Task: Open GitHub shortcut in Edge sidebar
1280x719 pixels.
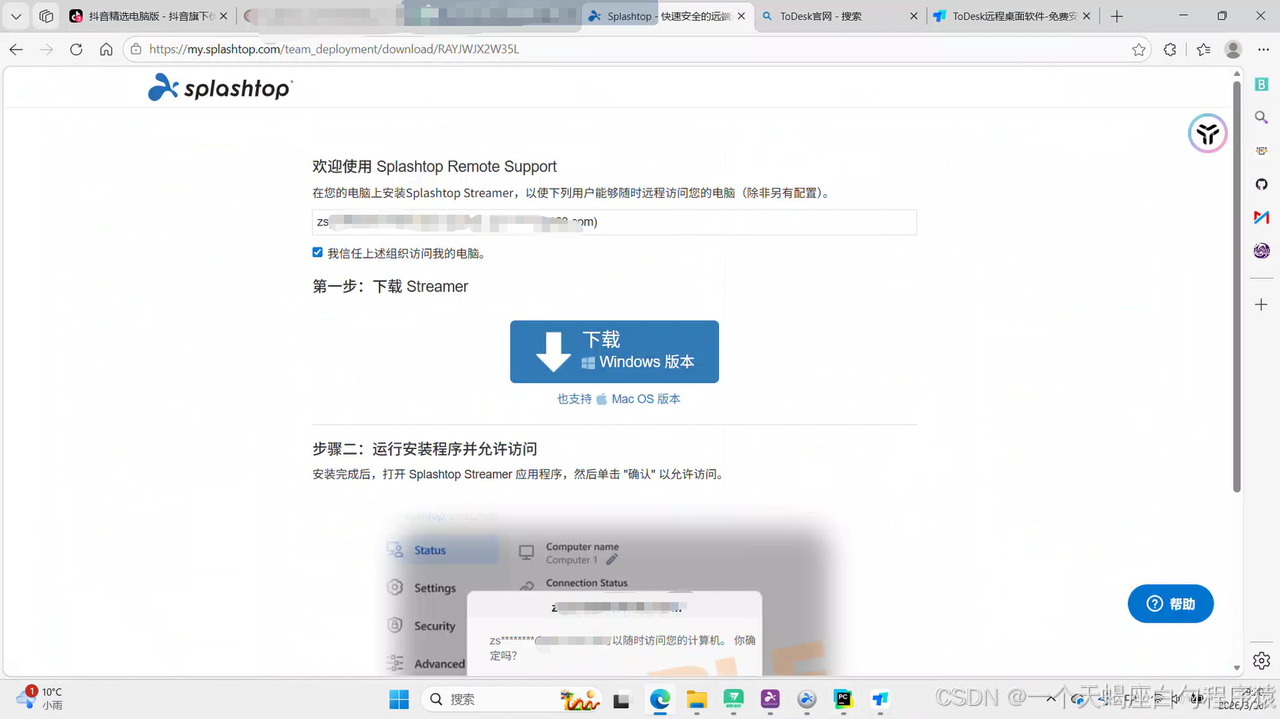Action: click(1261, 184)
